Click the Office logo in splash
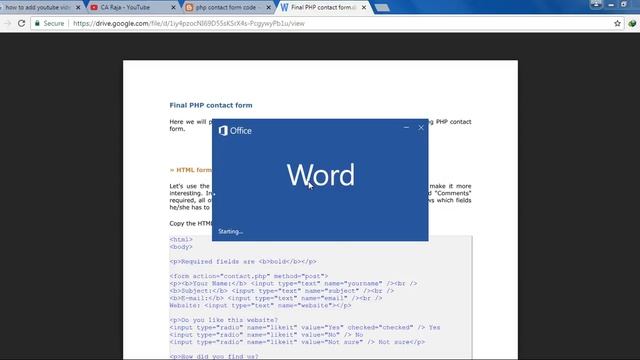The width and height of the screenshot is (640, 360). (235, 131)
